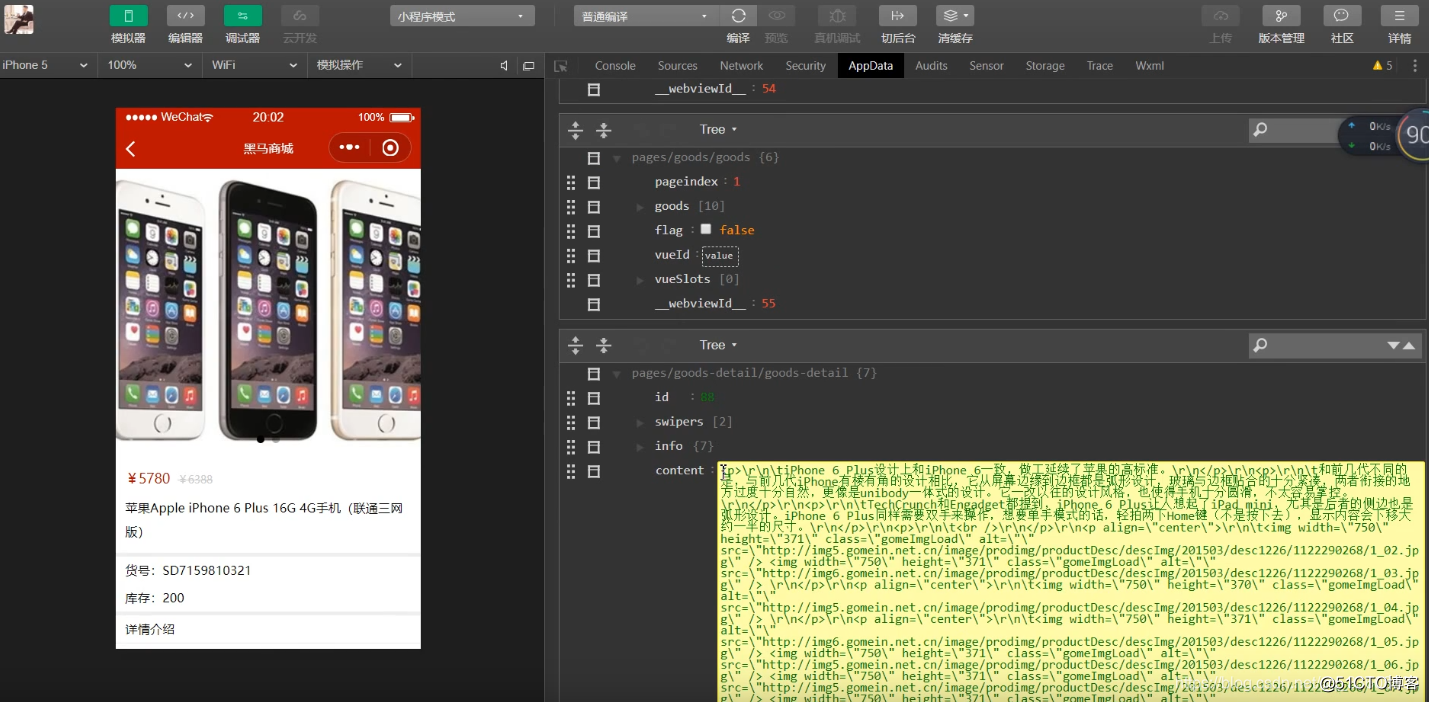Toggle the Debugger (调试器) panel icon
Screen dimensions: 1429x702
[242, 16]
